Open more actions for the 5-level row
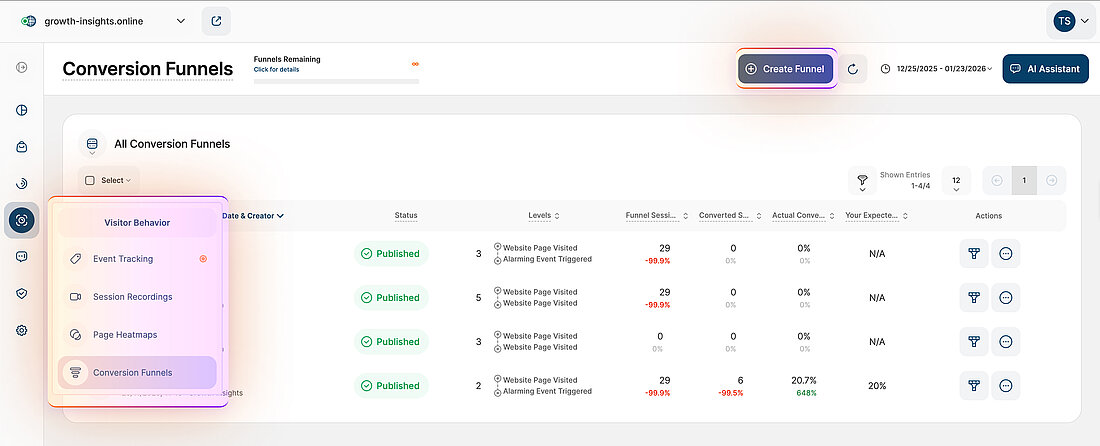 [1005, 297]
